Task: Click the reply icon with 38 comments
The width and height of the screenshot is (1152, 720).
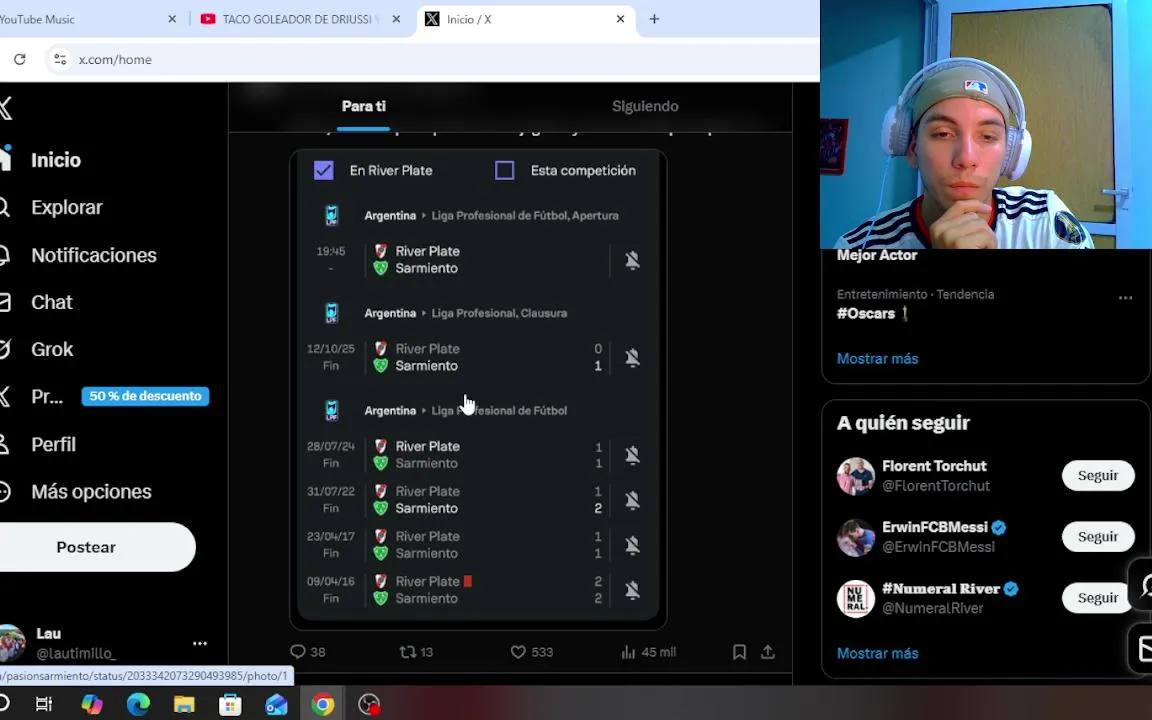Action: pyautogui.click(x=298, y=652)
